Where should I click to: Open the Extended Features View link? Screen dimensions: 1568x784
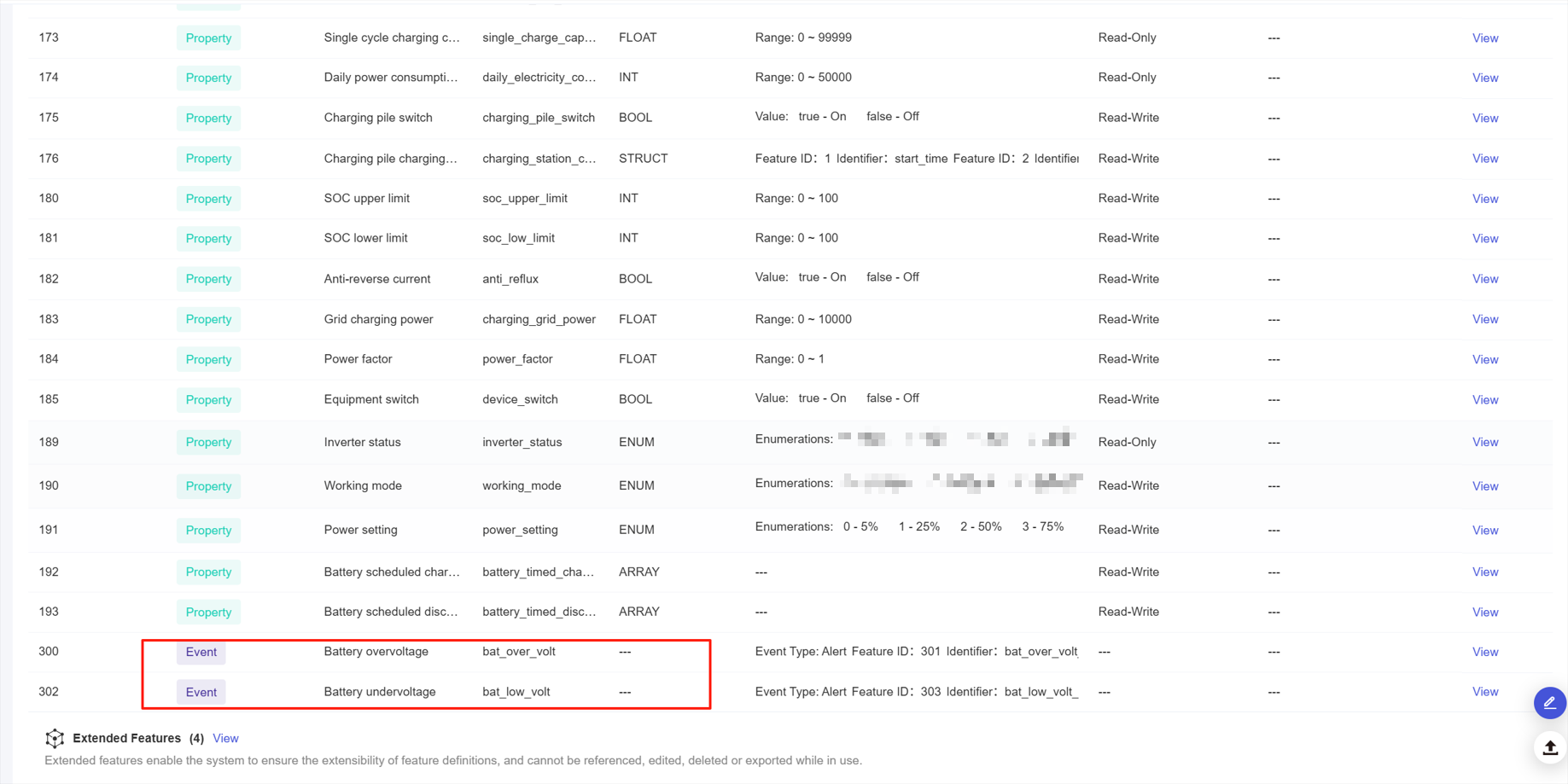pyautogui.click(x=225, y=738)
